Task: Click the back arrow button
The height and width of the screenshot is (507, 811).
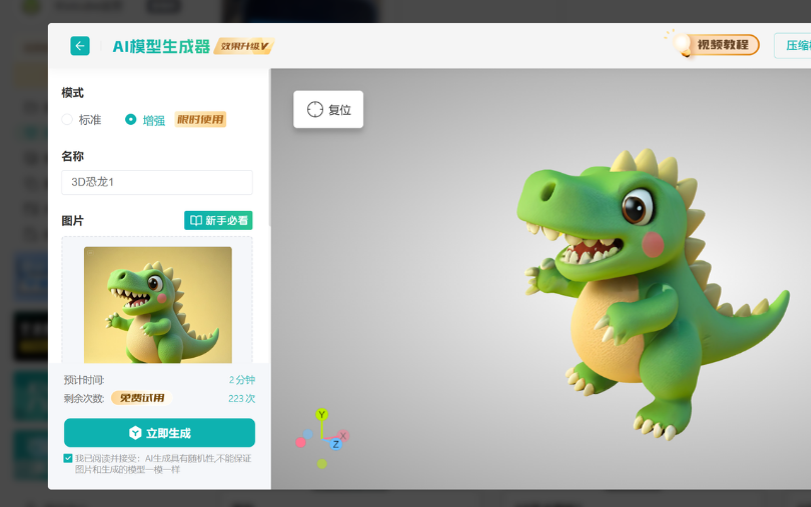Action: coord(80,46)
